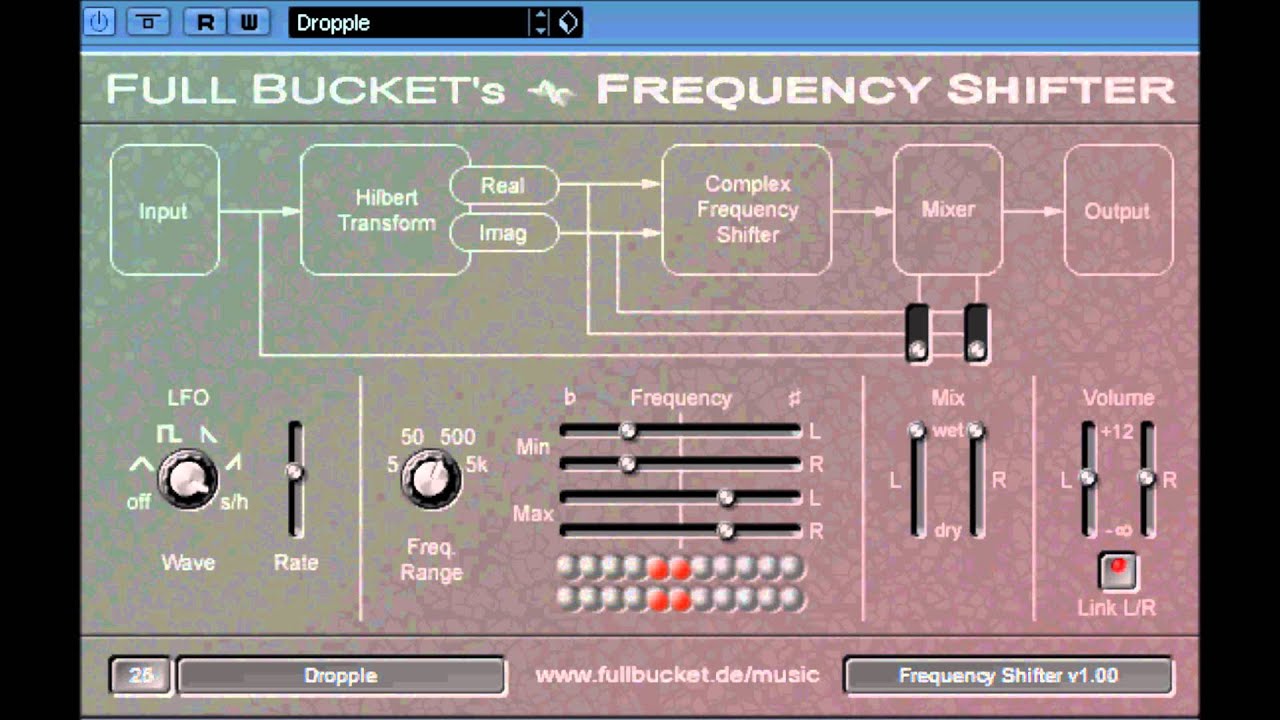1280x720 pixels.
Task: Click the preset number 25 box
Action: click(140, 675)
